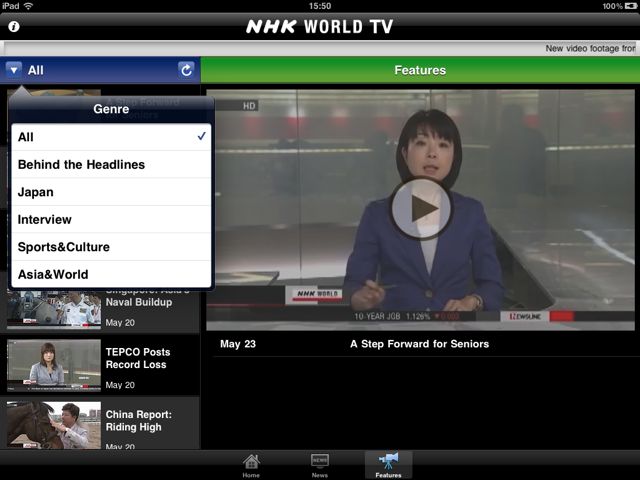Image resolution: width=640 pixels, height=480 pixels.
Task: Open TEPCO Posts Record Loss thumbnail
Action: (x=54, y=365)
